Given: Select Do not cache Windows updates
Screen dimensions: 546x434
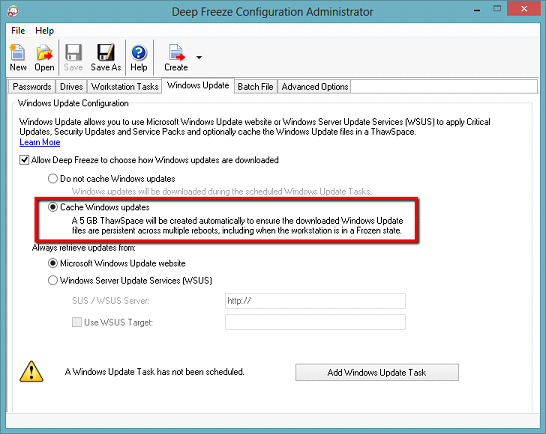Looking at the screenshot, I should 53,179.
